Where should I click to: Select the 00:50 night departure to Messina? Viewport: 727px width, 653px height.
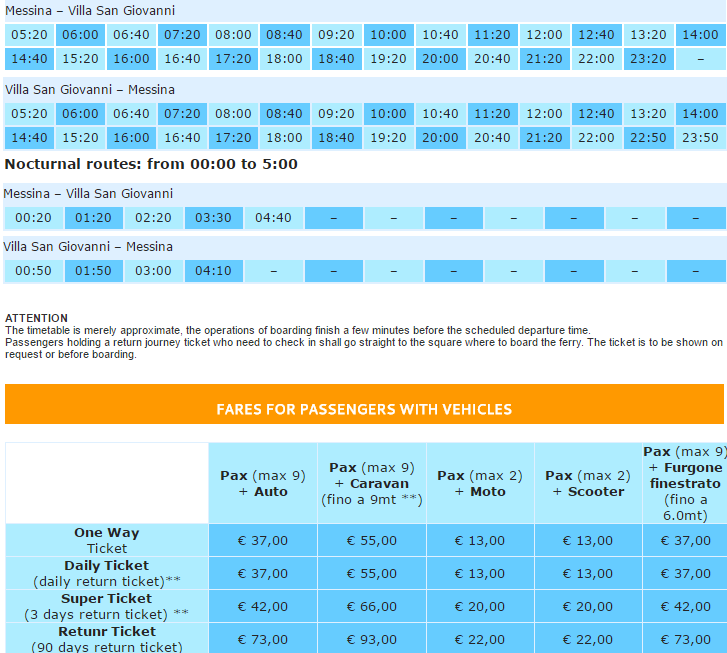(34, 271)
